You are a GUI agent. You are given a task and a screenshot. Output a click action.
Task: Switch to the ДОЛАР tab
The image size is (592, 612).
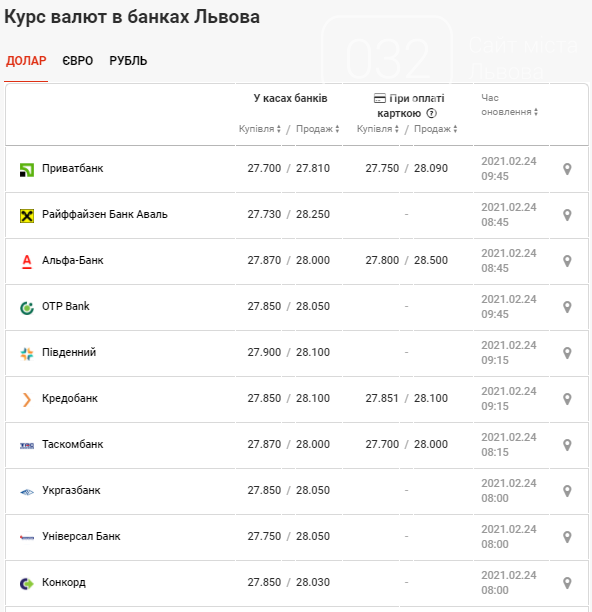point(26,61)
